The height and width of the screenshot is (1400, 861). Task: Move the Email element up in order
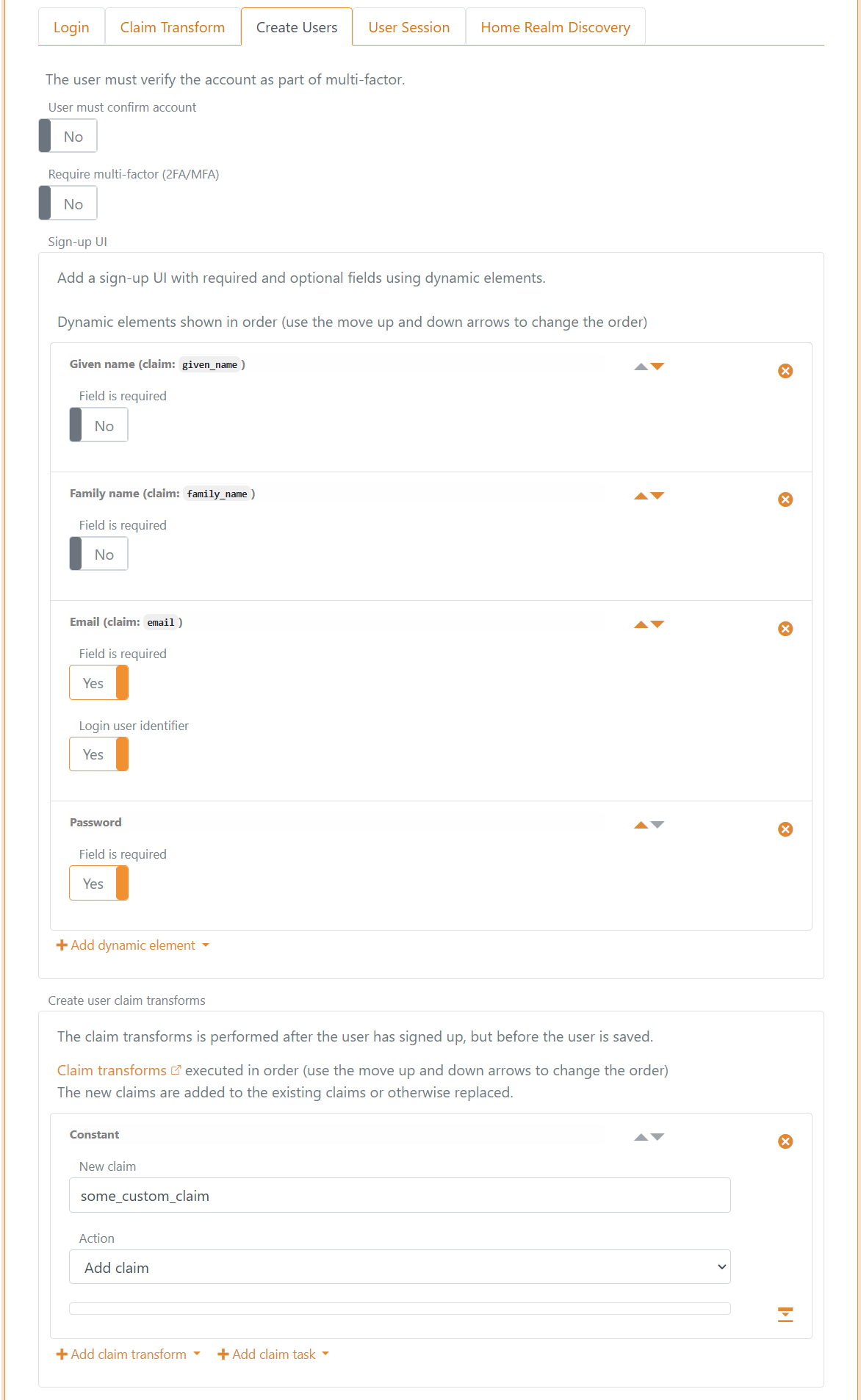coord(640,623)
